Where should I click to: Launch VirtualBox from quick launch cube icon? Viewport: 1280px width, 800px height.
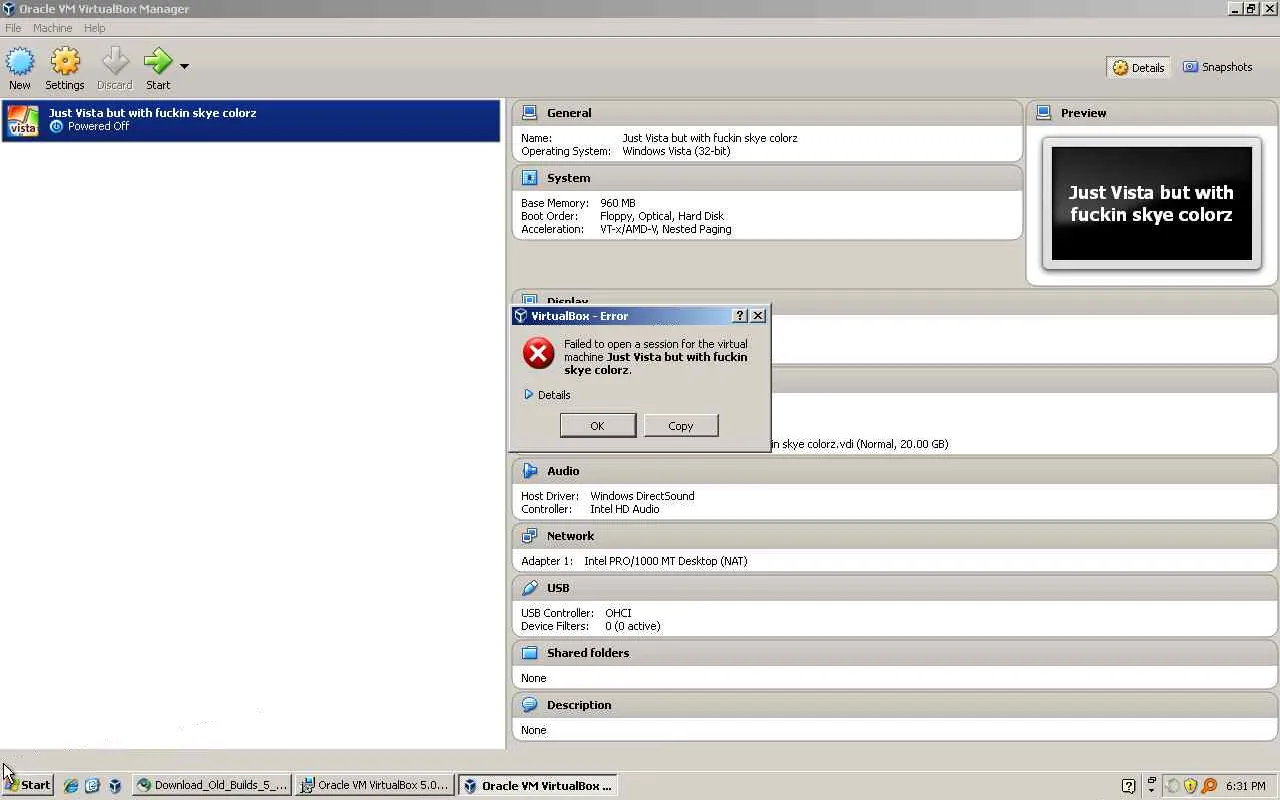click(x=115, y=786)
